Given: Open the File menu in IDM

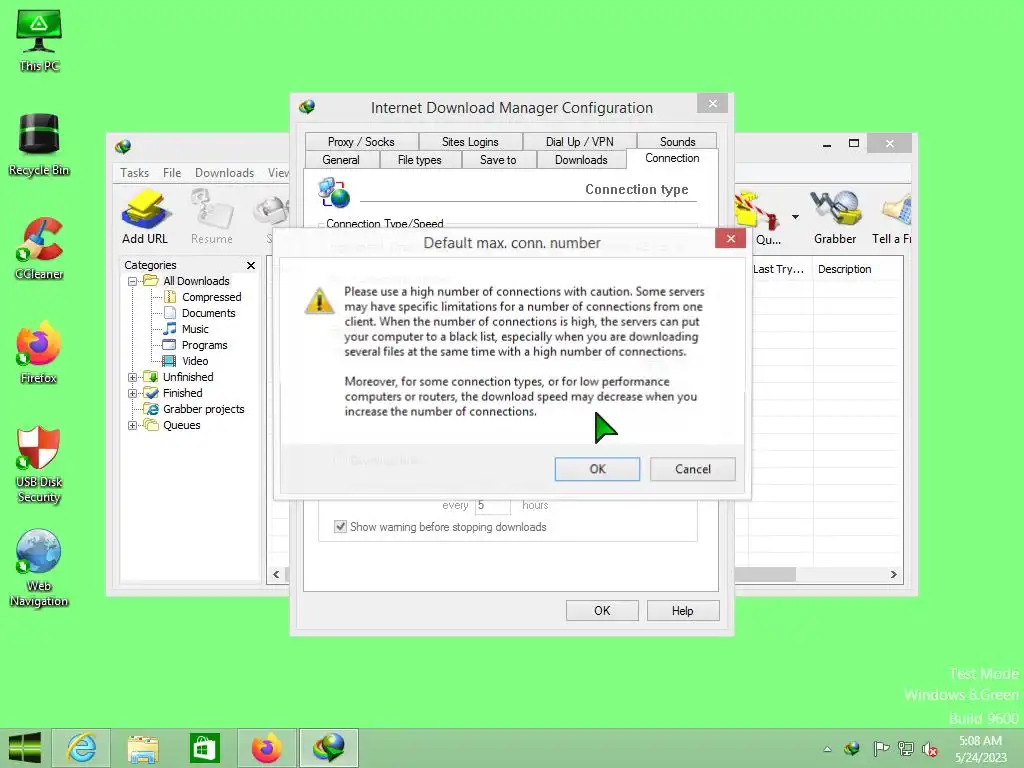Looking at the screenshot, I should coord(172,173).
